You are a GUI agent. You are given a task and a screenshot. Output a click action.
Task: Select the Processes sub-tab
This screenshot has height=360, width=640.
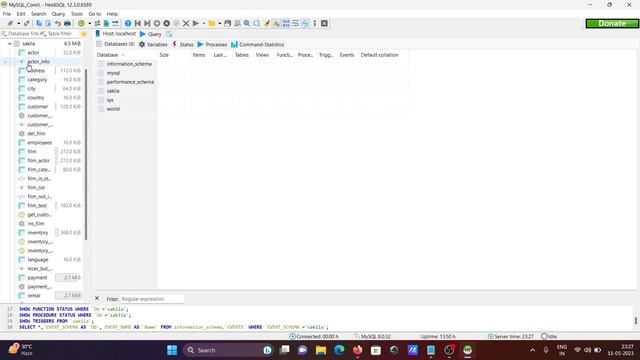(212, 44)
